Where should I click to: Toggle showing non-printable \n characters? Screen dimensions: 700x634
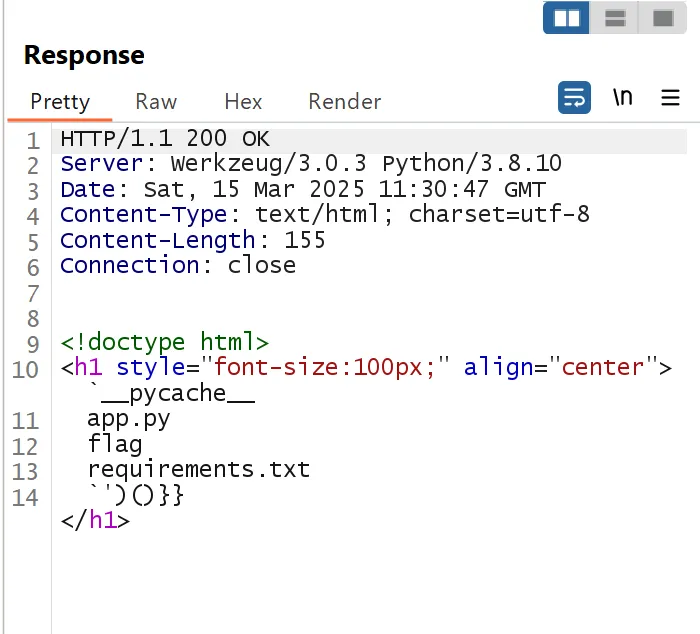[622, 98]
